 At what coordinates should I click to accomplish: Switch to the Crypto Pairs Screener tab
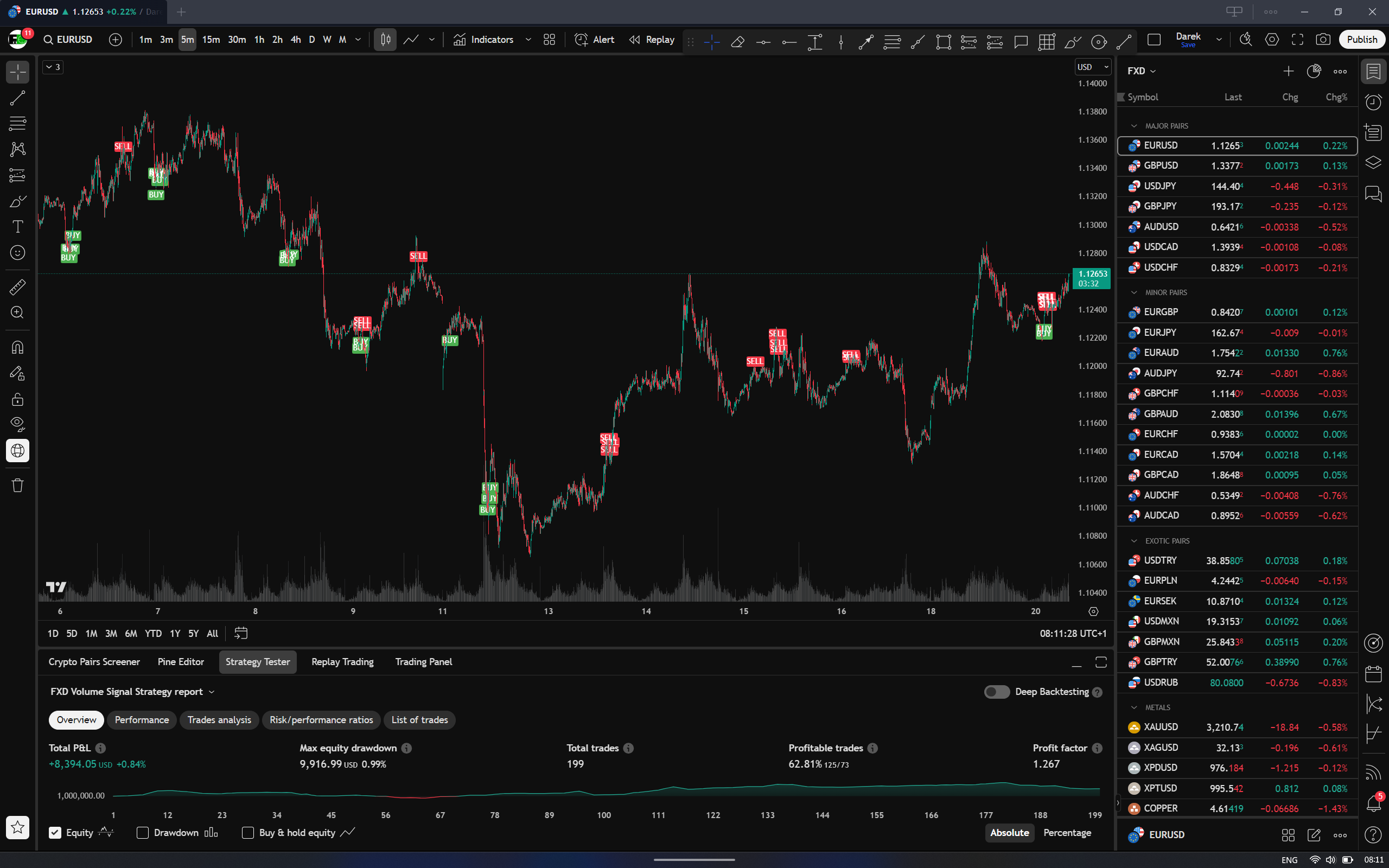tap(94, 662)
